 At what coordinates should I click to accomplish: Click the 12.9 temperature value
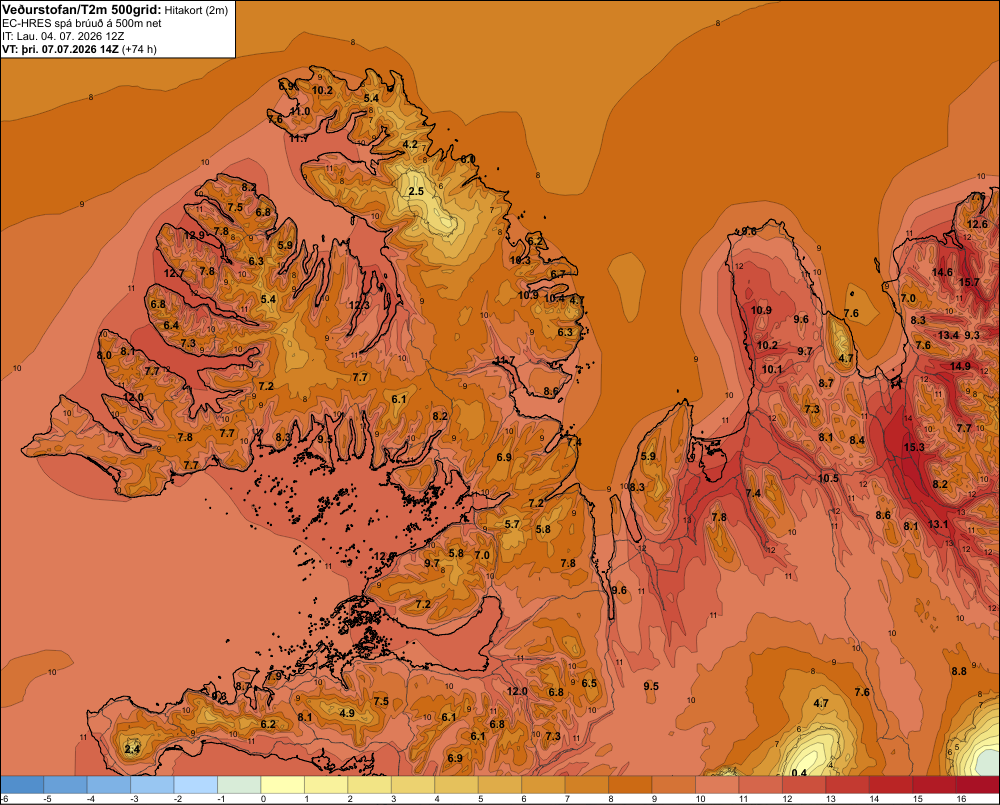pyautogui.click(x=195, y=235)
